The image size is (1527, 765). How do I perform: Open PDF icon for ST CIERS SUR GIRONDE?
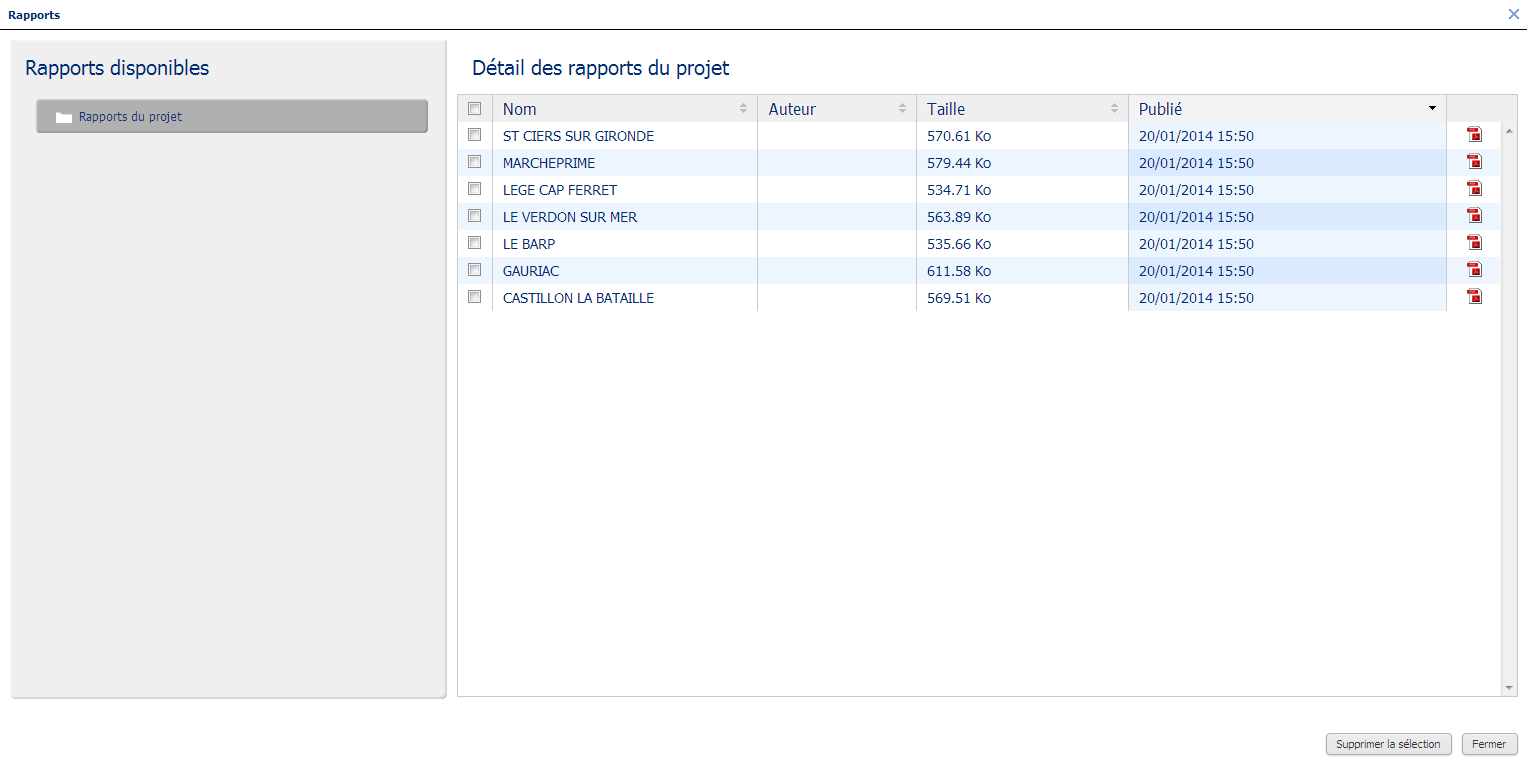(x=1474, y=135)
